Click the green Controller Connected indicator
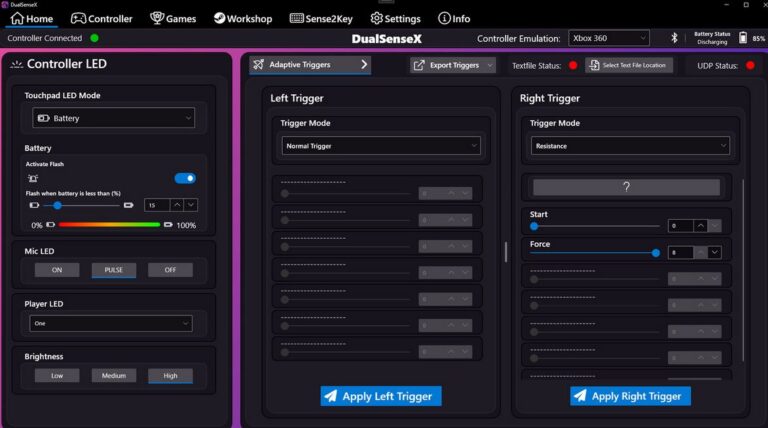The width and height of the screenshot is (768, 428). 95,38
